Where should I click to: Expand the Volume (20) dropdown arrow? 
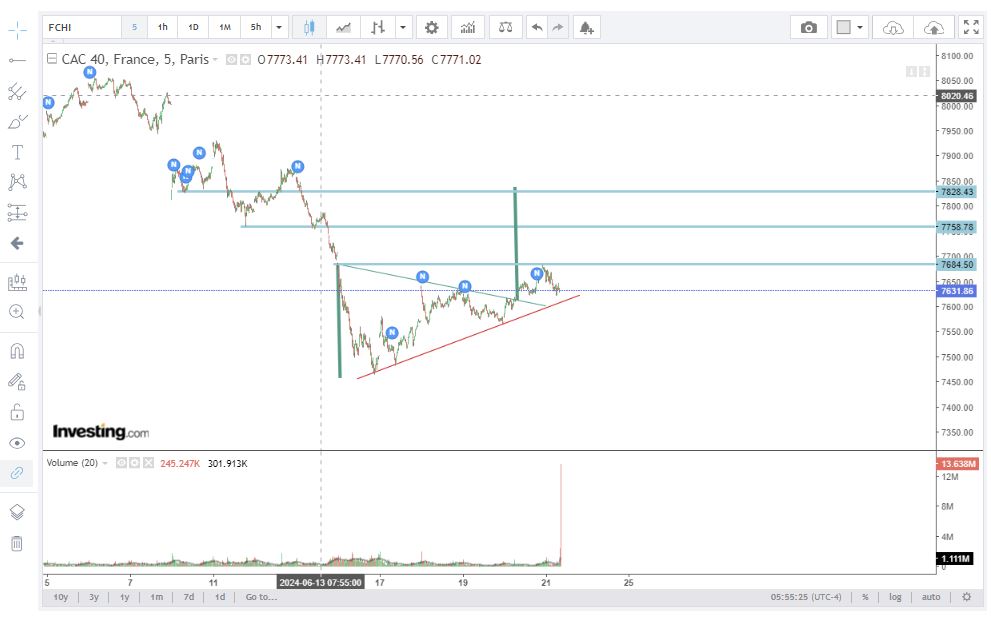click(x=105, y=463)
